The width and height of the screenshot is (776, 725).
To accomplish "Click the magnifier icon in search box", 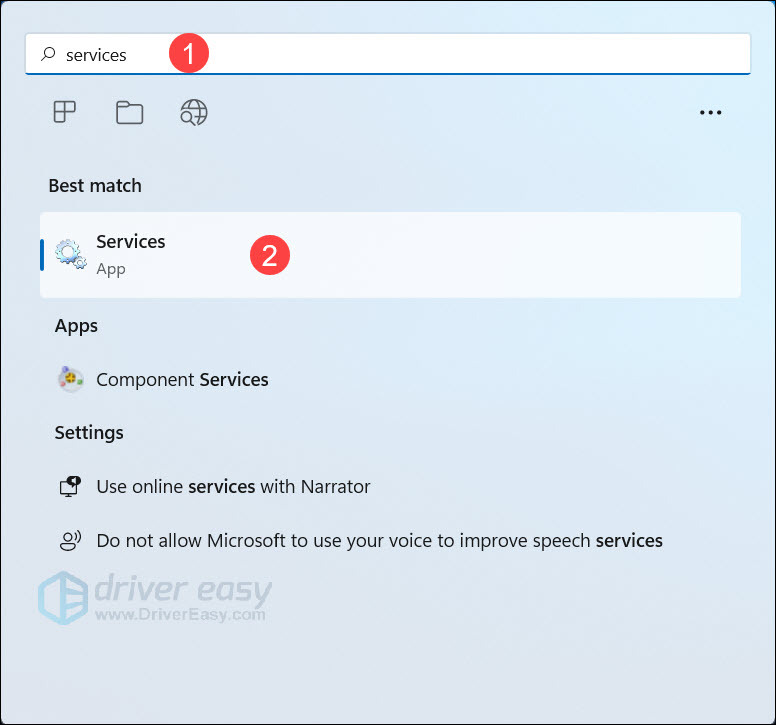I will (47, 55).
